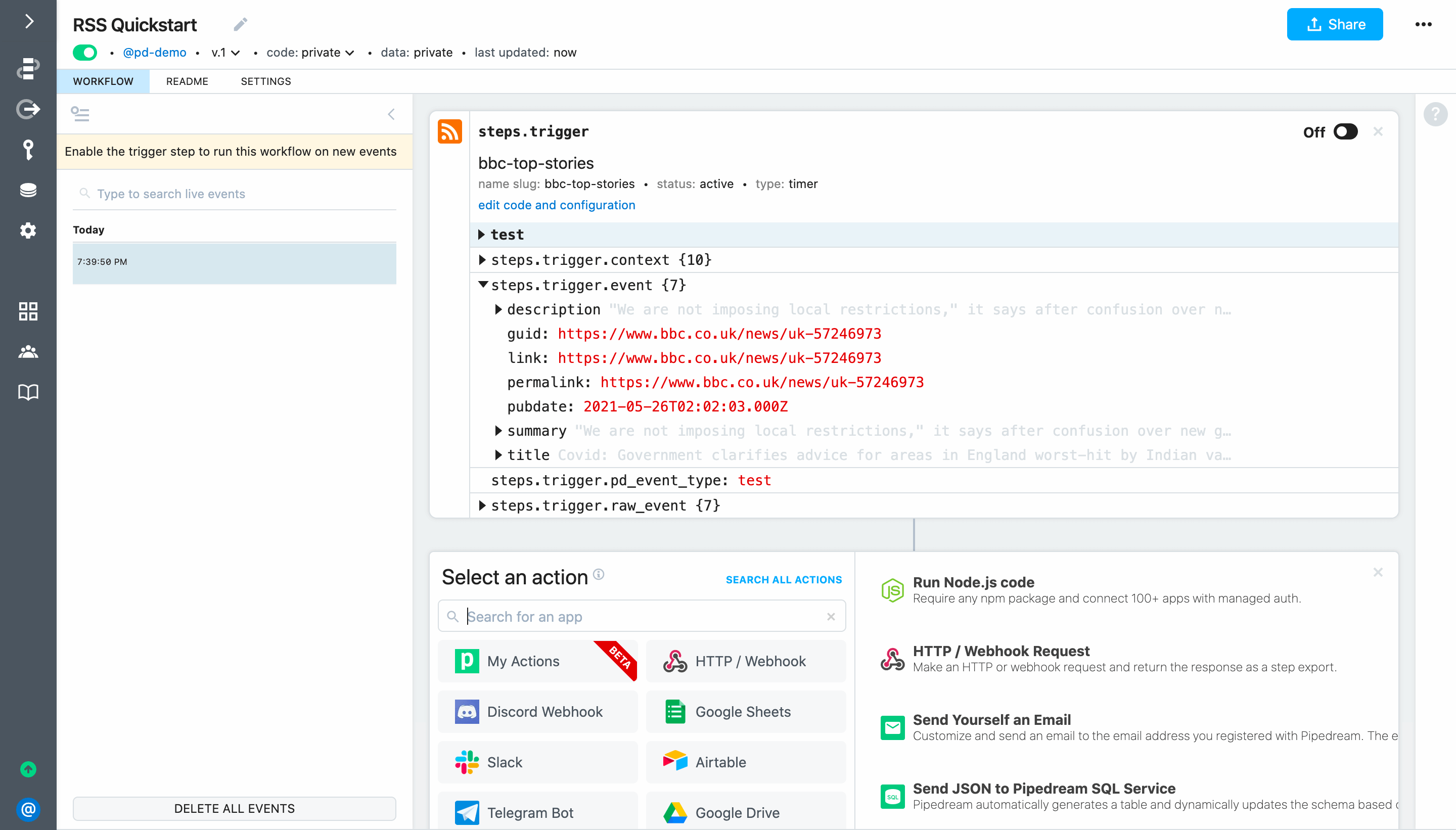Open the settings gear in sidebar
The image size is (1456, 830).
pyautogui.click(x=28, y=231)
